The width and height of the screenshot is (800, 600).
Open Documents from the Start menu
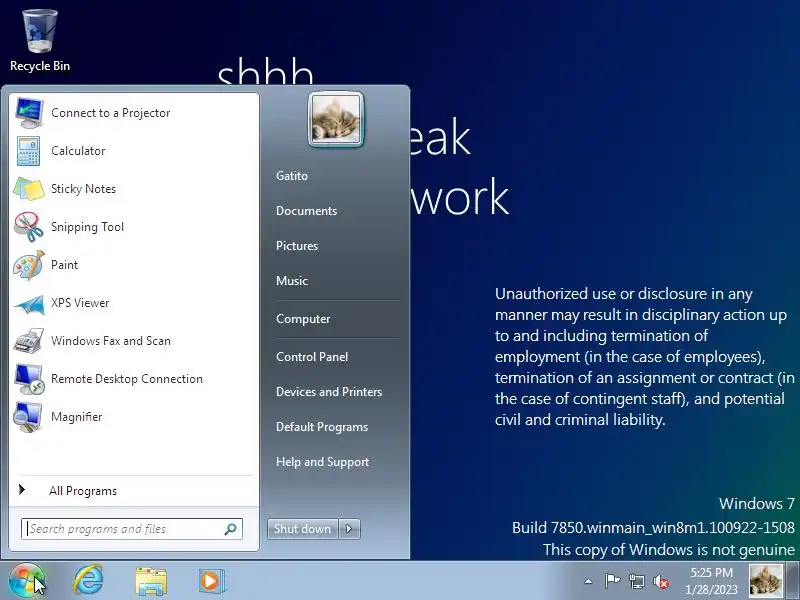pyautogui.click(x=306, y=211)
